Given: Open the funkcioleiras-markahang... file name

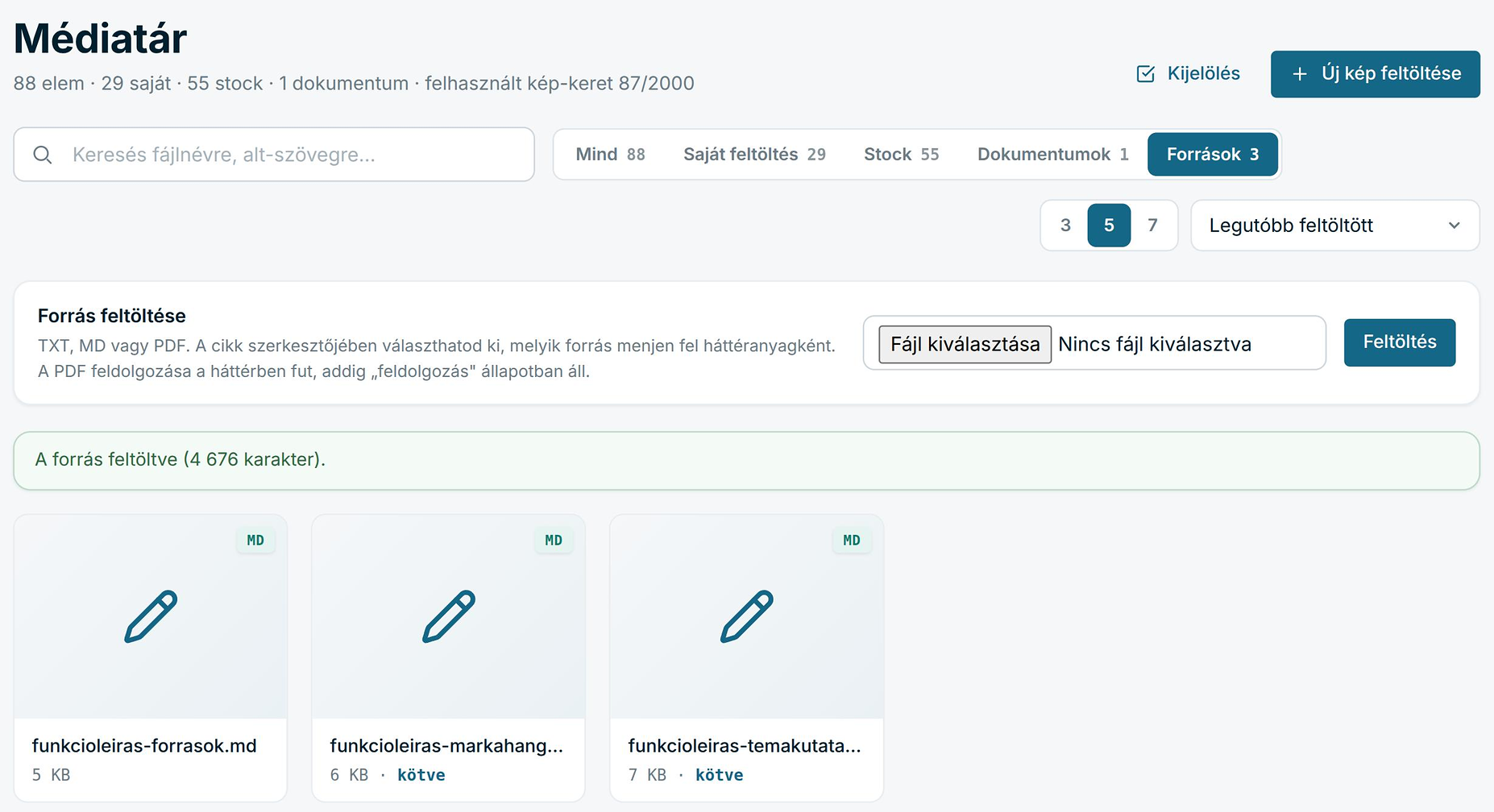Looking at the screenshot, I should pyautogui.click(x=446, y=746).
